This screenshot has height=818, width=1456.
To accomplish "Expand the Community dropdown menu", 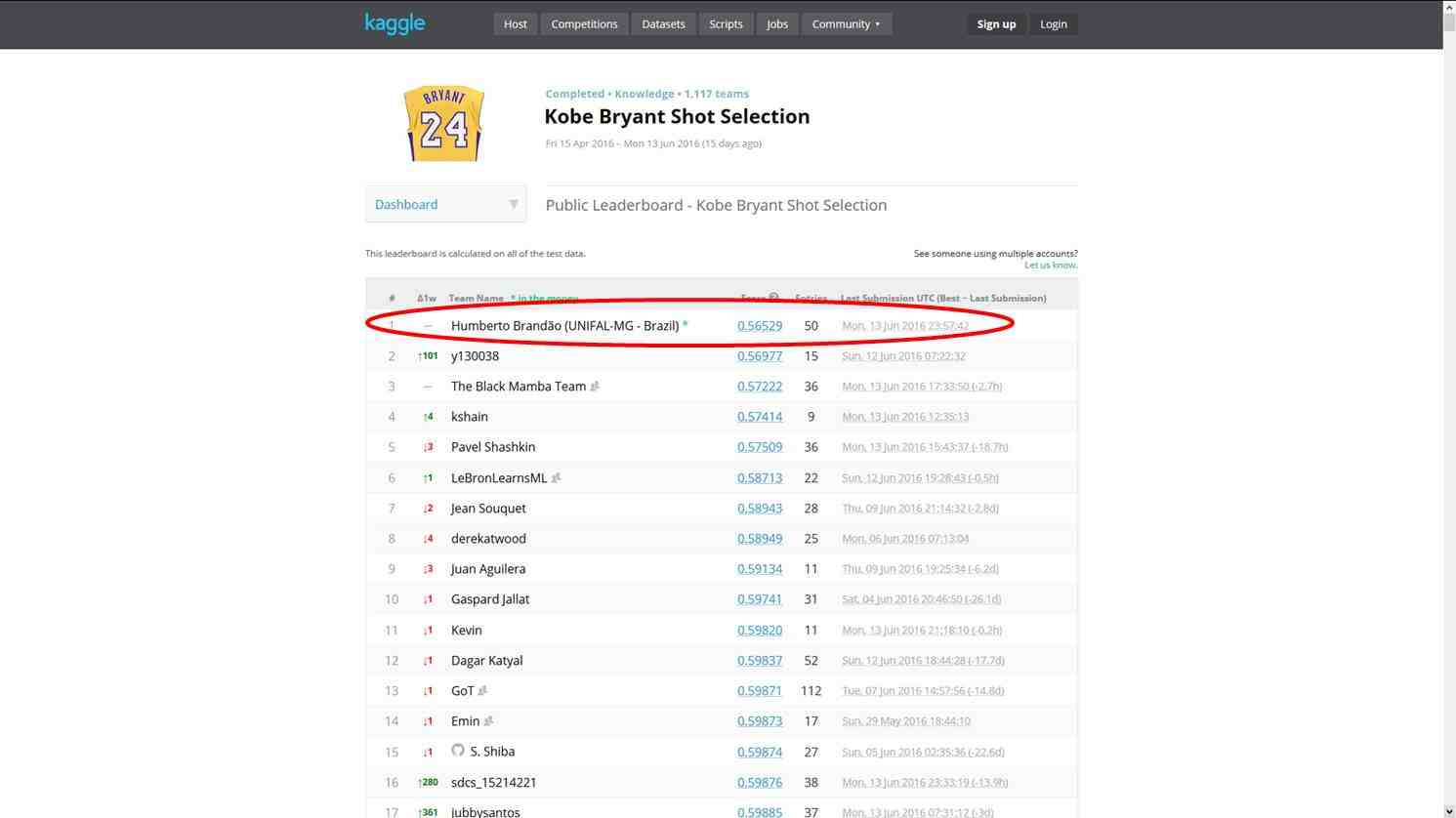I will click(x=846, y=24).
